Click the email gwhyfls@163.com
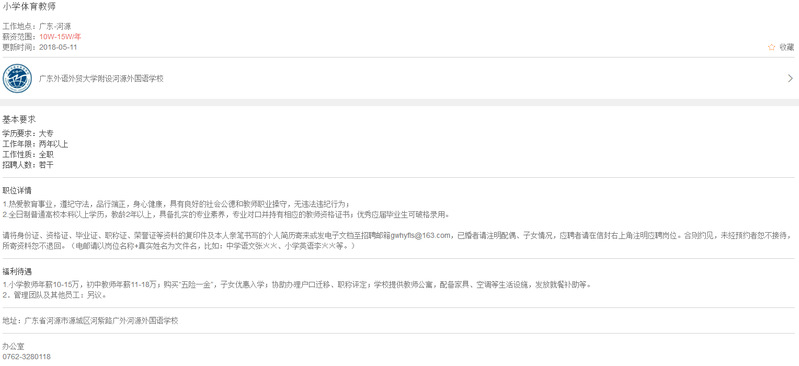 coord(421,235)
